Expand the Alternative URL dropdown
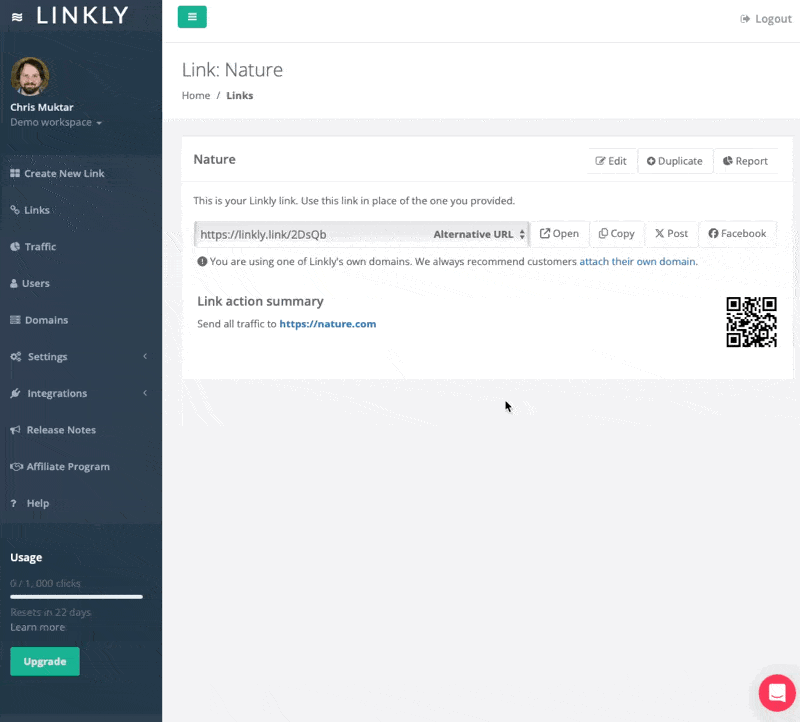Viewport: 800px width, 722px height. 479,234
